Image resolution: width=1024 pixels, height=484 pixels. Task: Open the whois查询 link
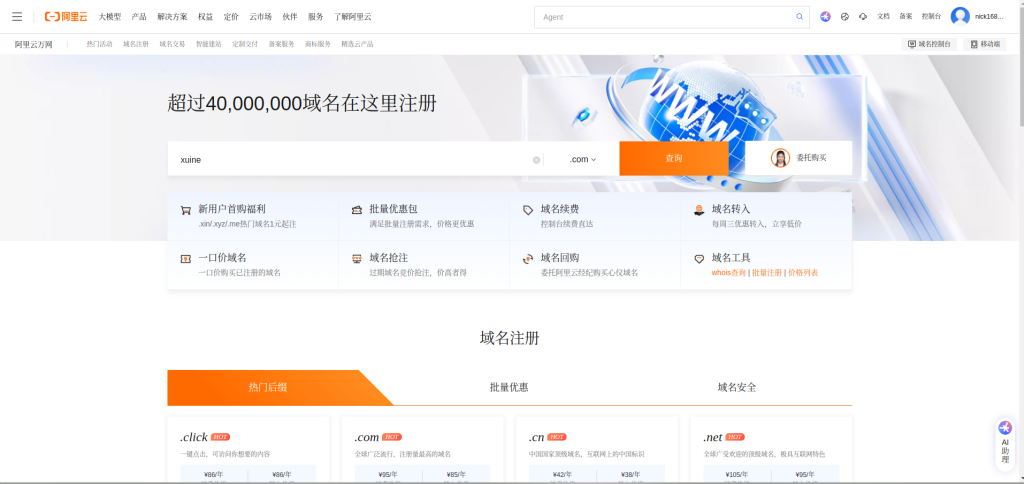tap(729, 272)
